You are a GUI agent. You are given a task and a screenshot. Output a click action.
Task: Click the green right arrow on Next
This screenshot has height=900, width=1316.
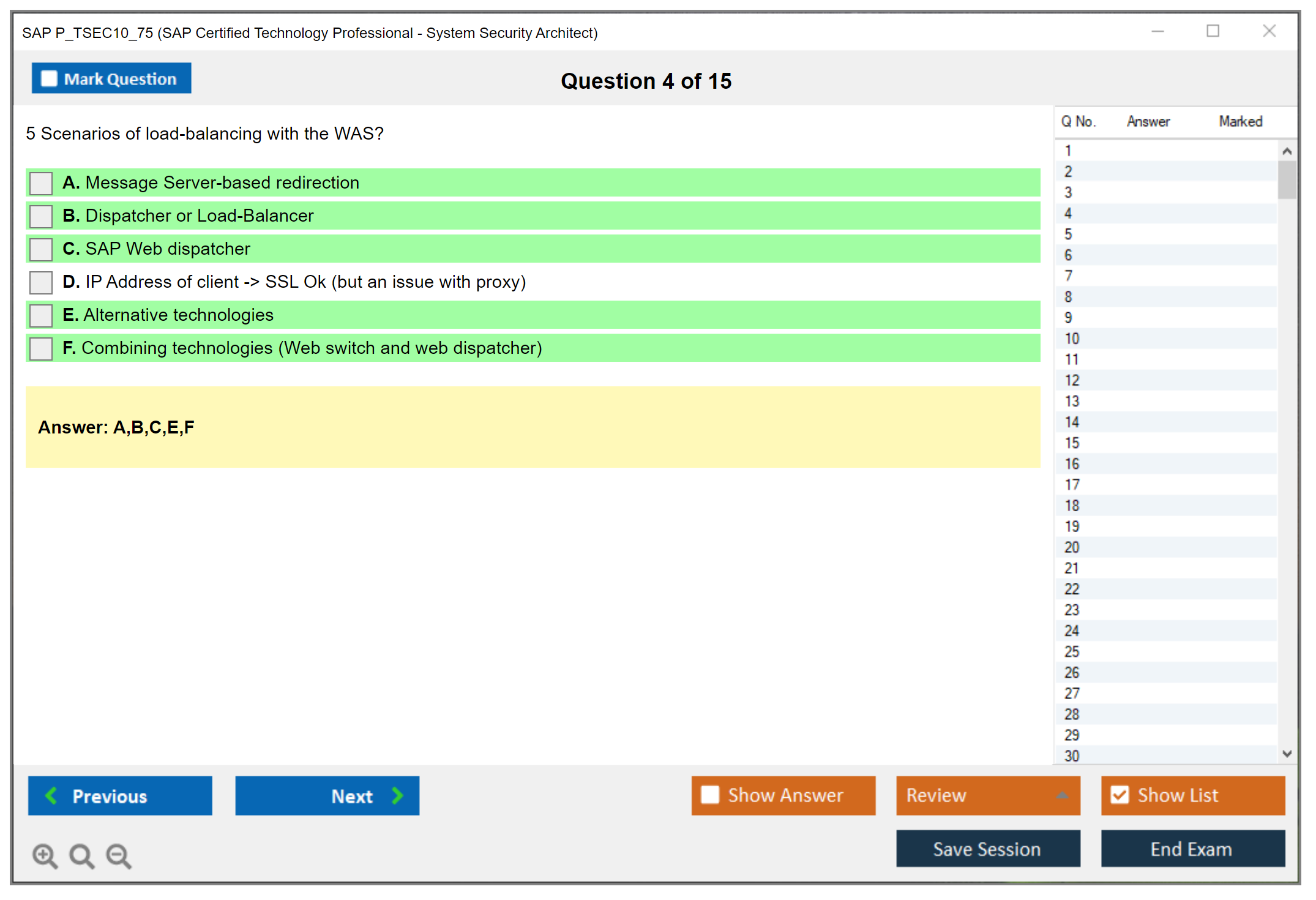coord(398,795)
